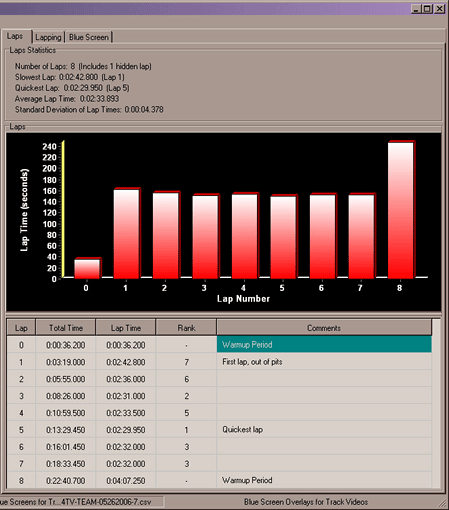The image size is (449, 510).
Task: Click total time 0:22:40.700 cell
Action: coord(66,480)
